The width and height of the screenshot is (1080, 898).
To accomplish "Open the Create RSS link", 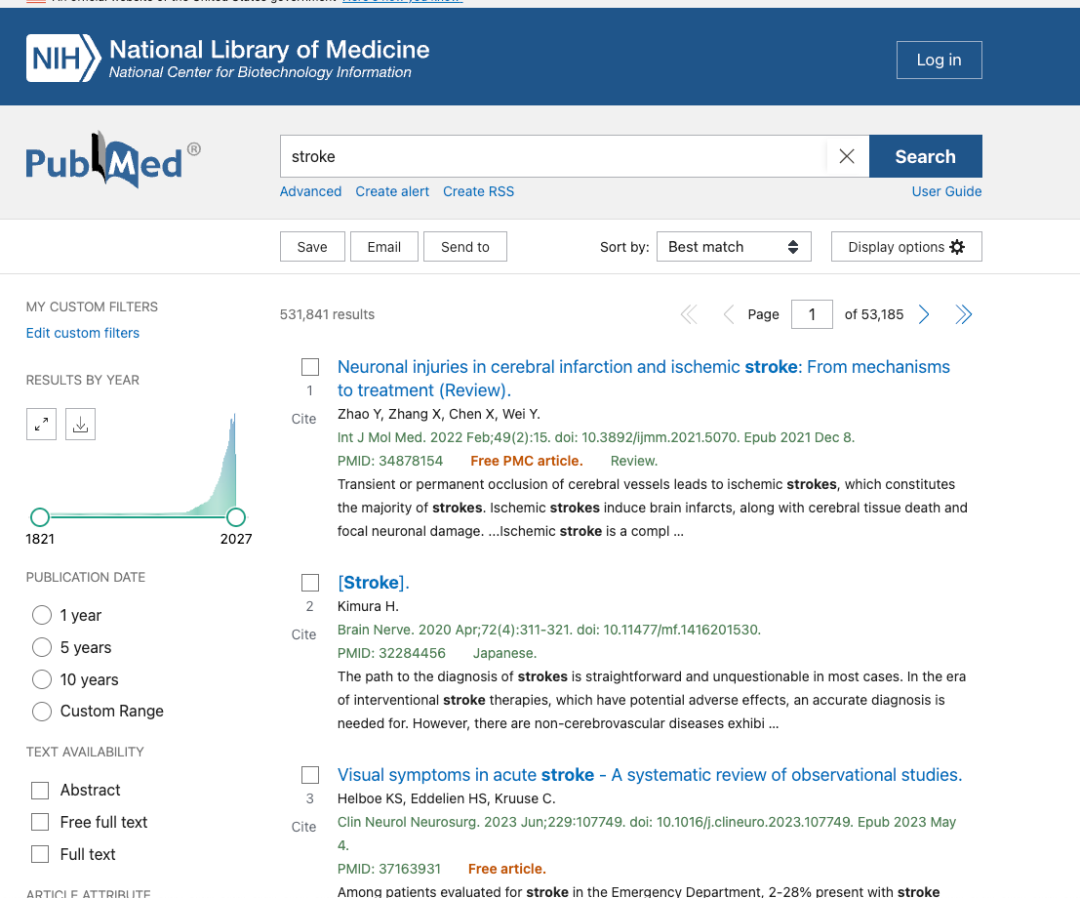I will pos(479,191).
